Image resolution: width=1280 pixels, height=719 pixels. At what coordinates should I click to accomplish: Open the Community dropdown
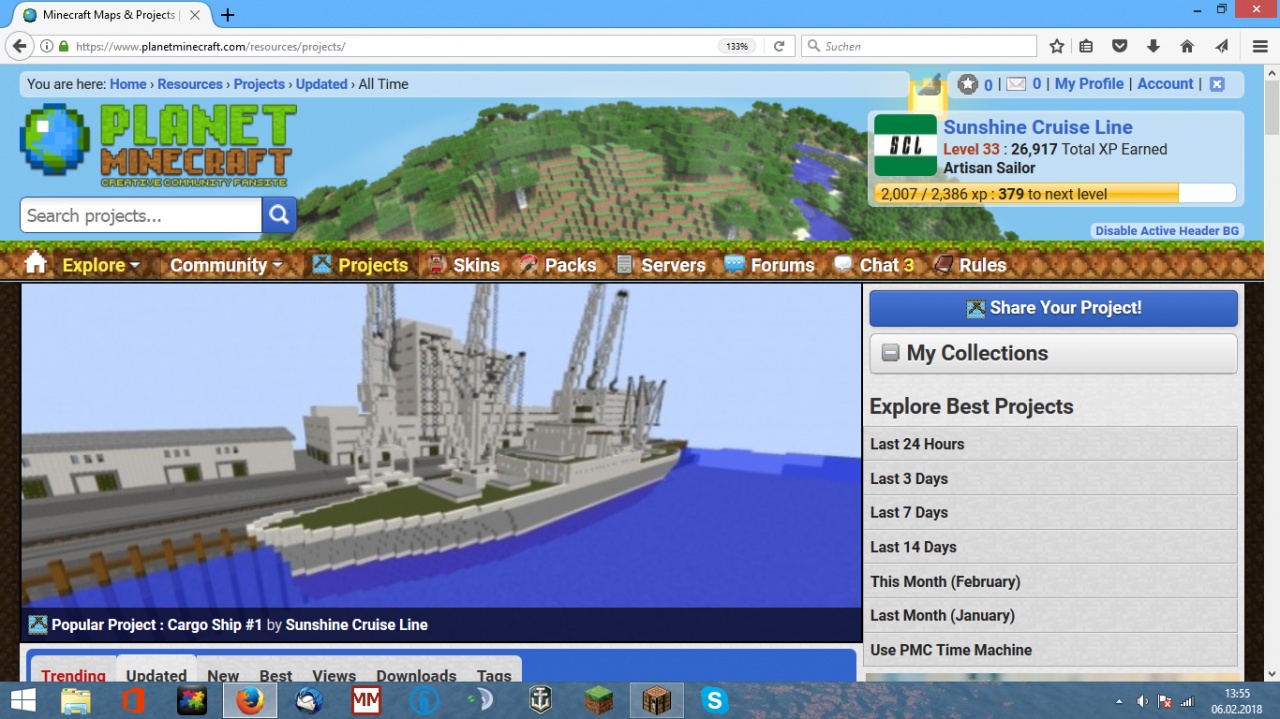click(x=222, y=264)
